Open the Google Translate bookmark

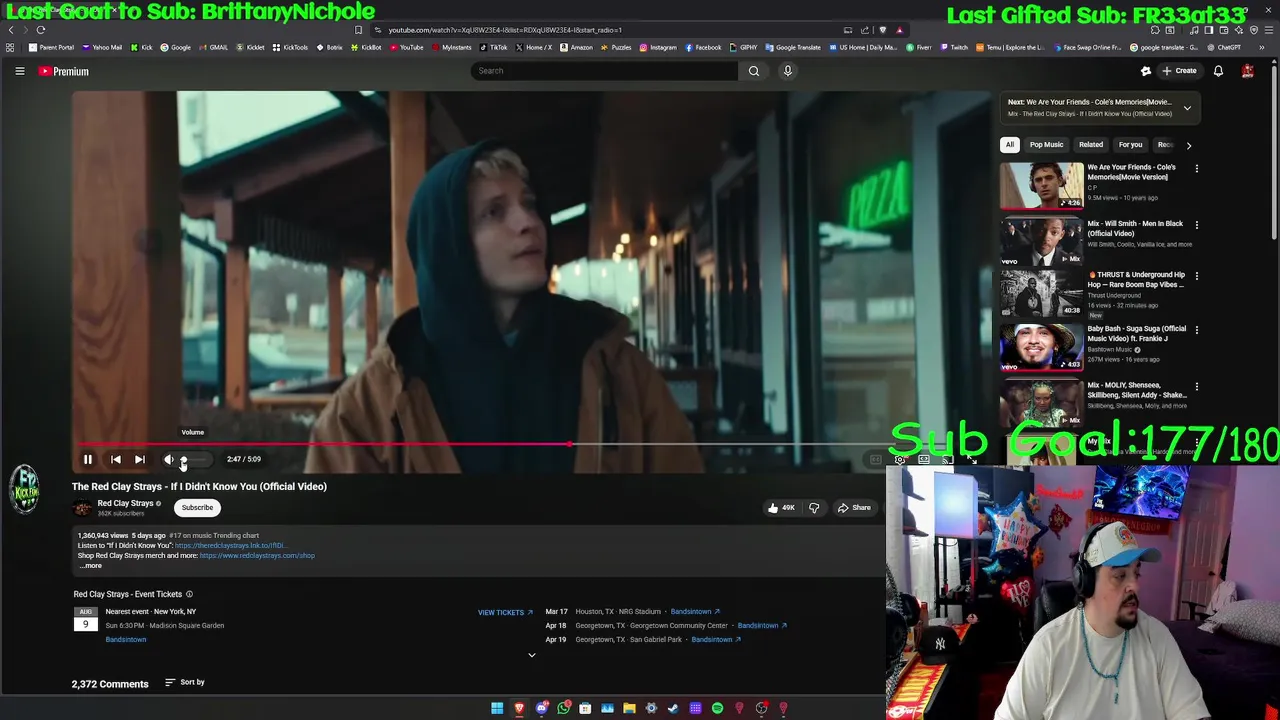coord(793,47)
